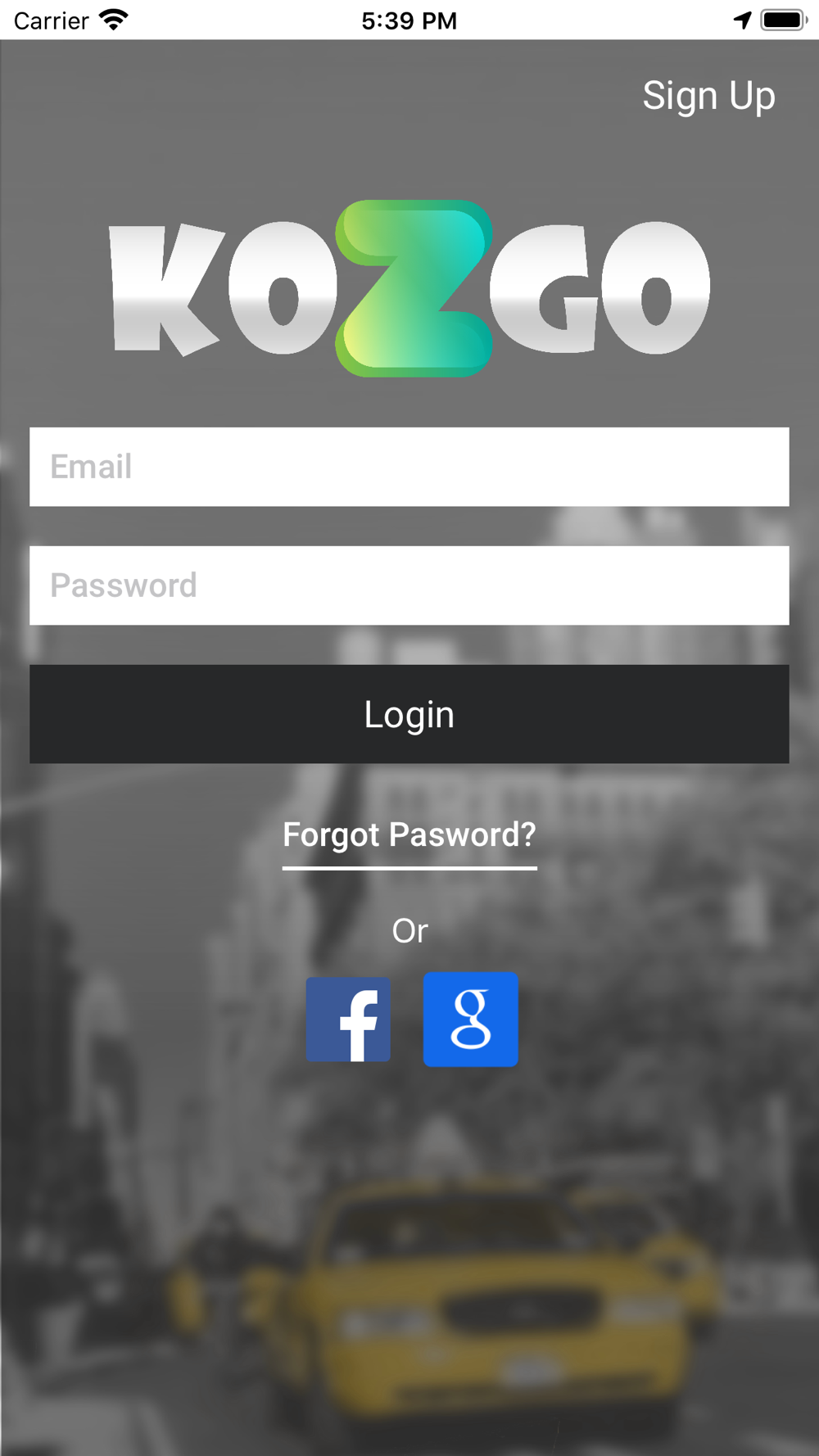819x1456 pixels.
Task: Tap the letter K in the logo
Action: 167,289
